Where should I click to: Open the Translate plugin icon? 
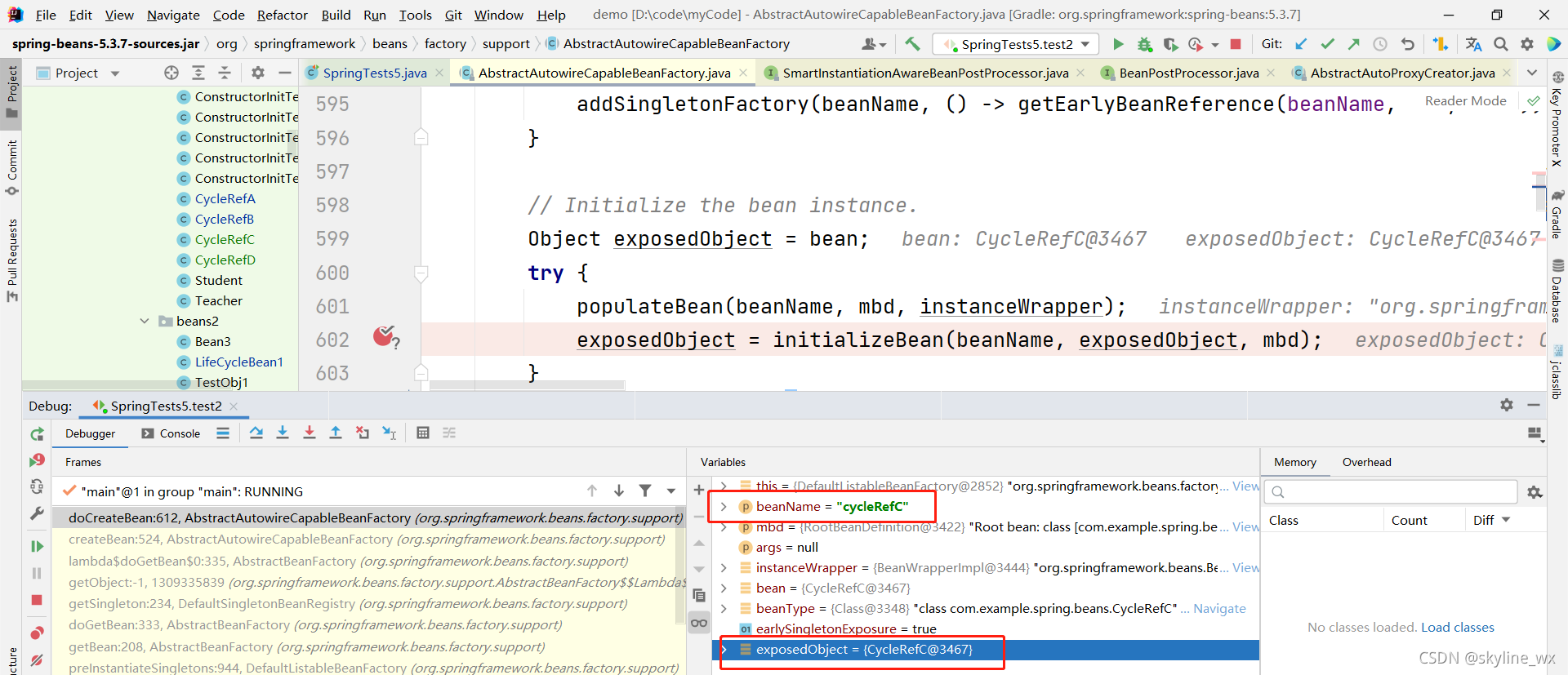coord(1473,44)
